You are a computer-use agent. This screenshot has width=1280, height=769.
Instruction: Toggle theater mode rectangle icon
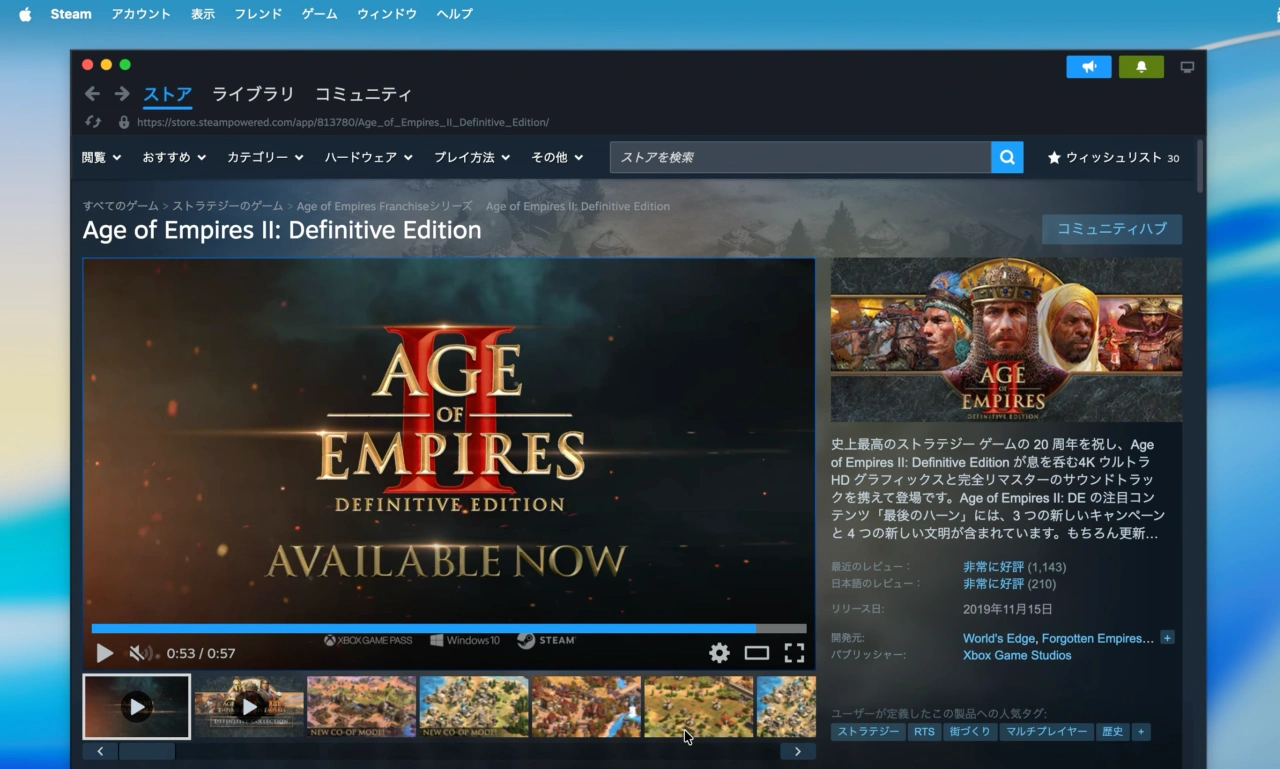[757, 653]
